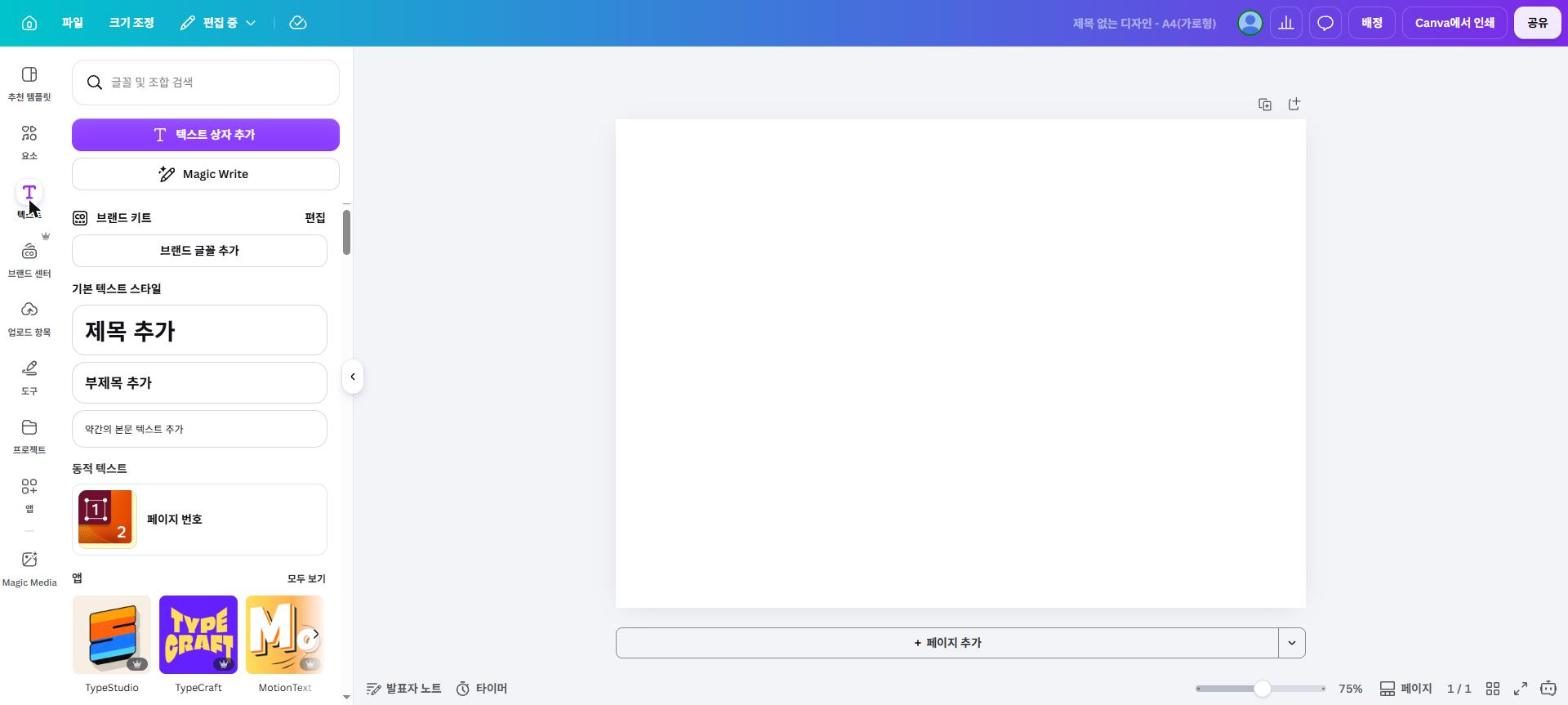This screenshot has width=1568, height=705.
Task: Add a subheading with 부제목 추가
Action: coord(200,383)
